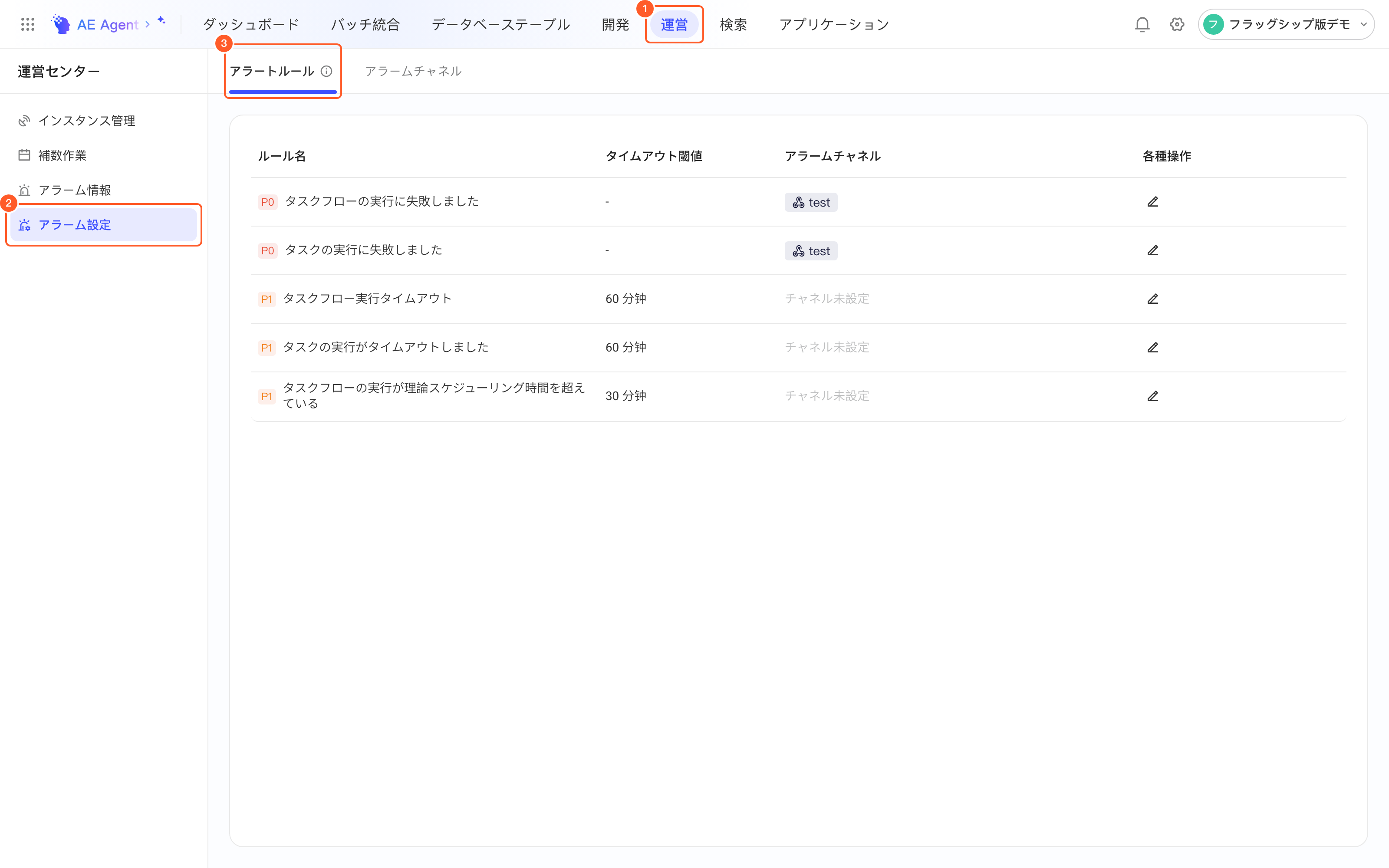The height and width of the screenshot is (868, 1389).
Task: Switch to the アラームチャネル tab
Action: pos(413,71)
